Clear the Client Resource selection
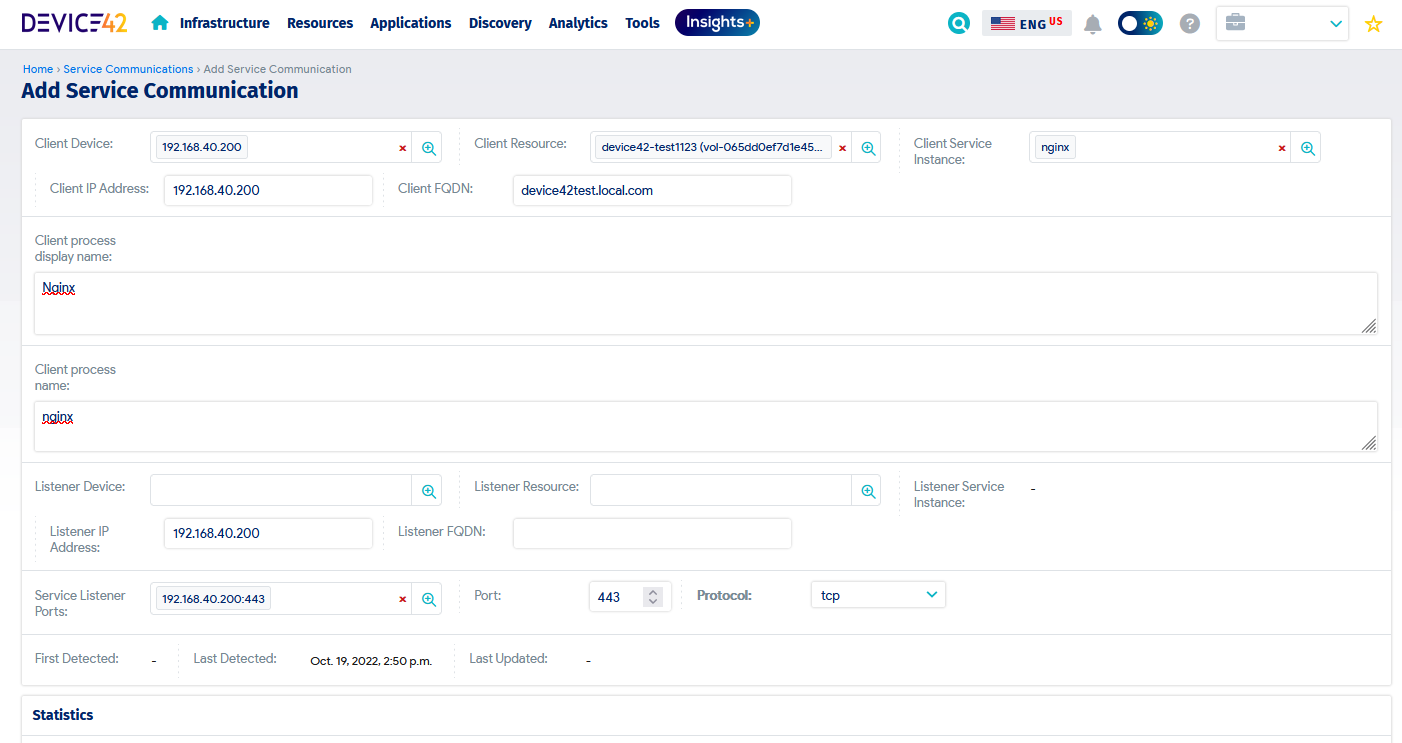This screenshot has width=1402, height=743. [x=842, y=148]
